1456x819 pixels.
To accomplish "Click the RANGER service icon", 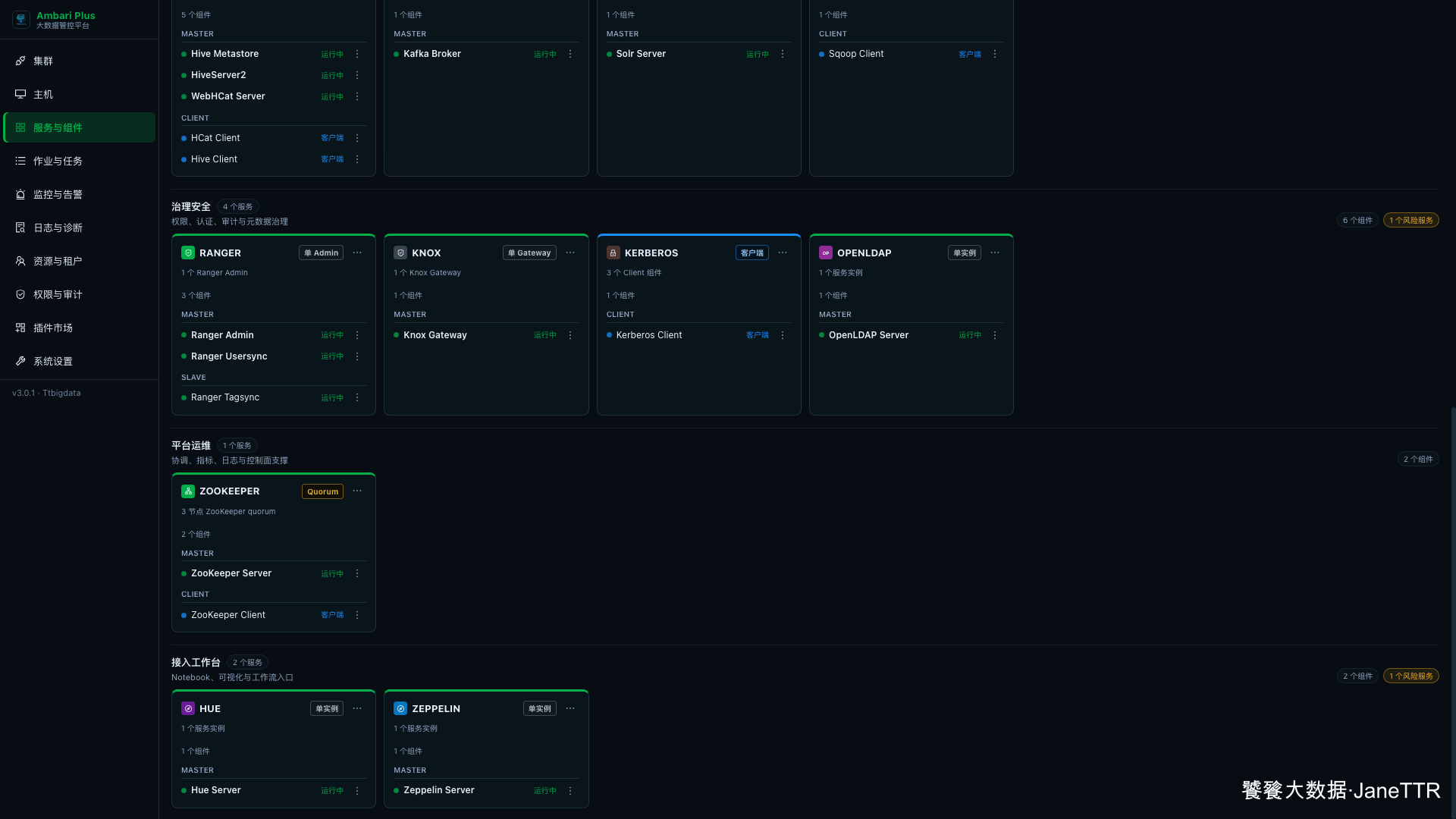I will point(188,253).
